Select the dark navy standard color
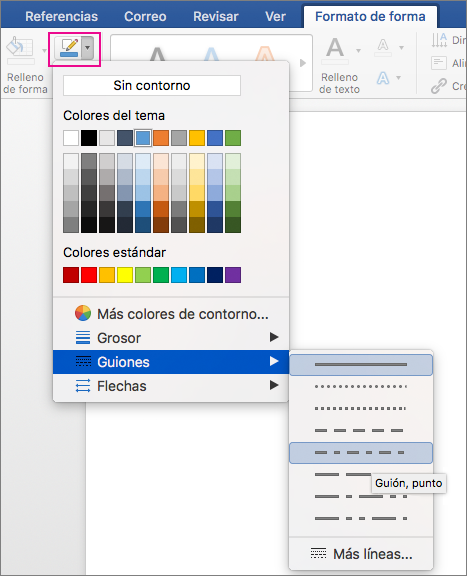Image resolution: width=467 pixels, height=576 pixels. (215, 275)
